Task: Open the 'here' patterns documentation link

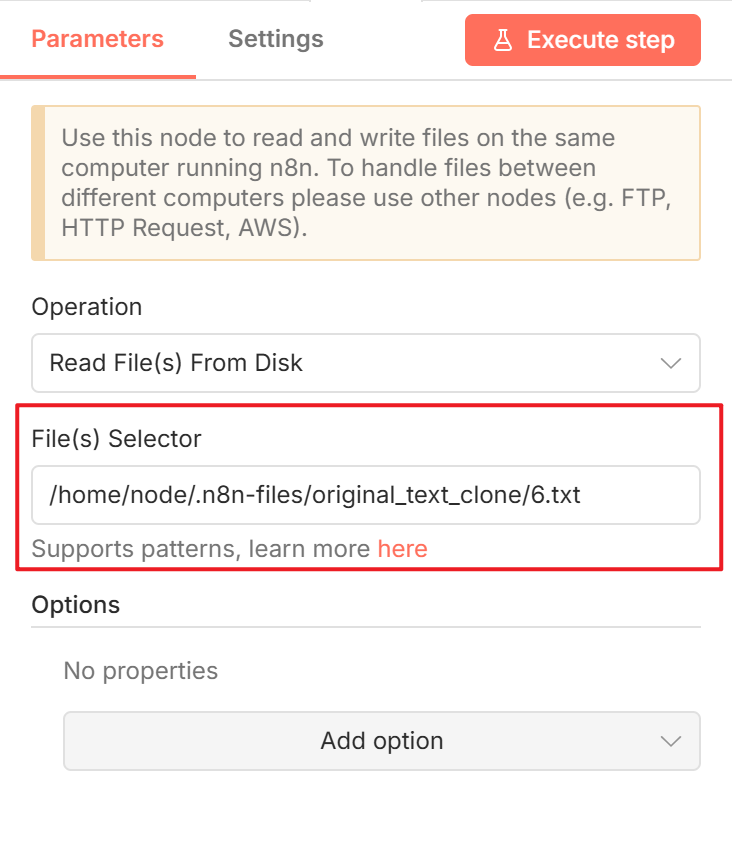Action: (x=402, y=548)
